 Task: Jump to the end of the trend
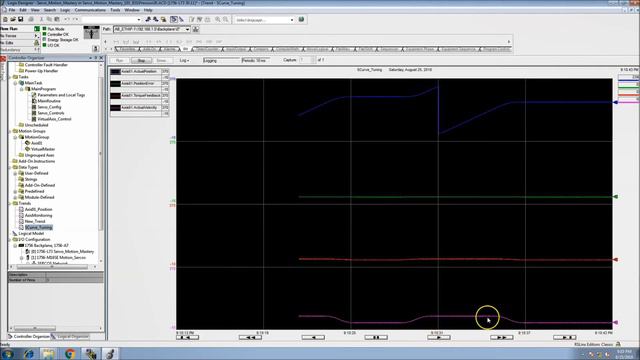(564, 338)
